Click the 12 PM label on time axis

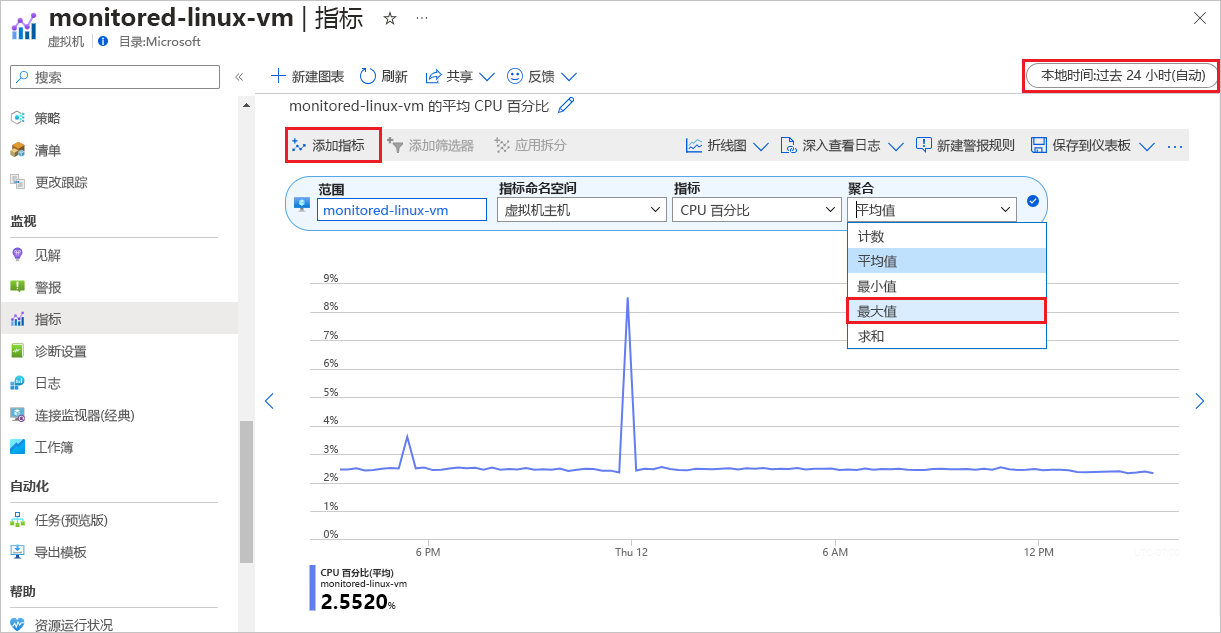(1039, 552)
